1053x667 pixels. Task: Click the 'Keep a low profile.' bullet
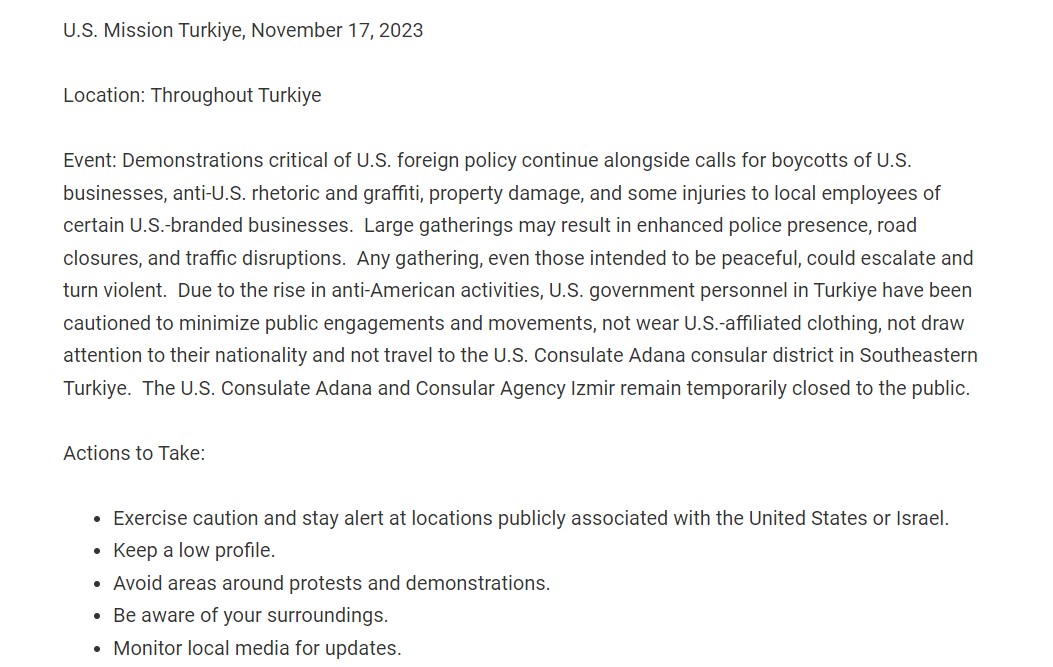pos(194,551)
